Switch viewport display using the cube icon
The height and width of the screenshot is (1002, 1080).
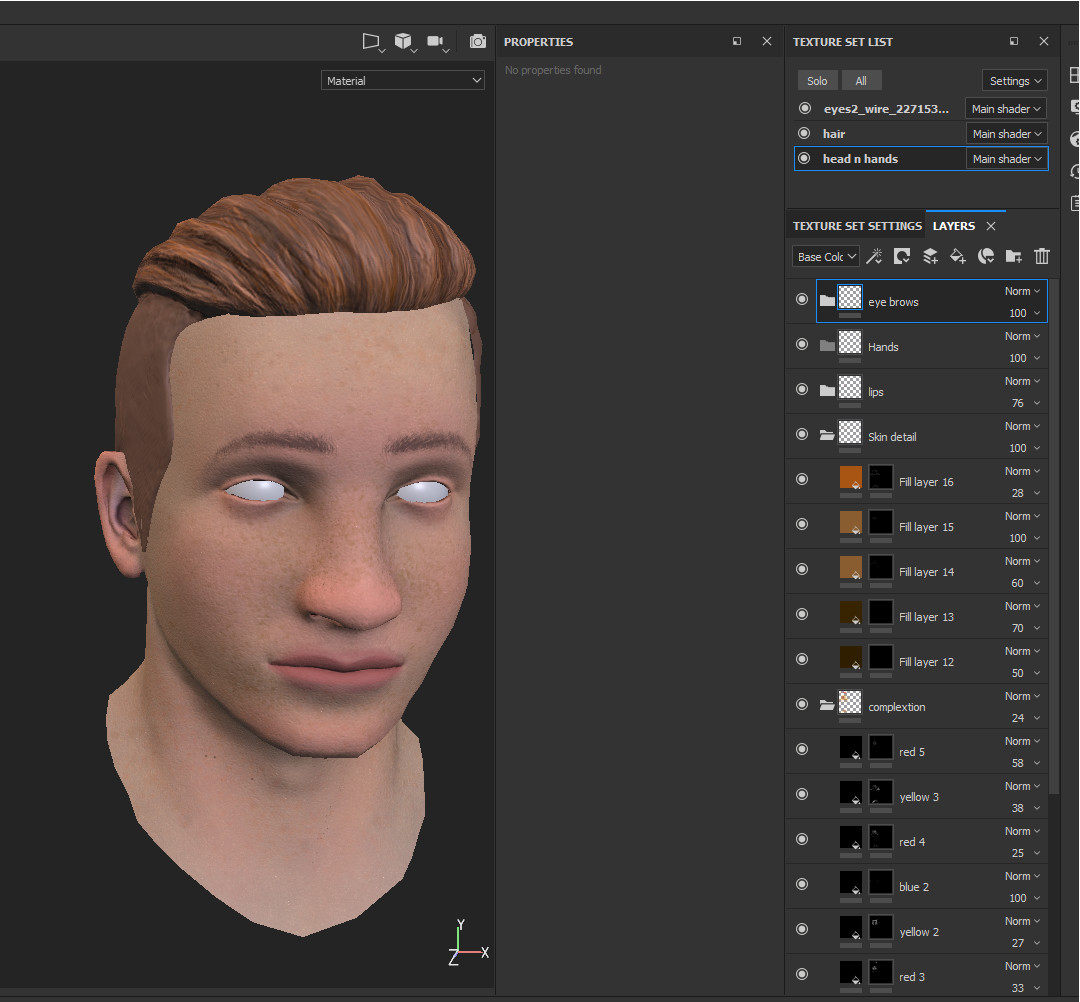click(x=404, y=41)
